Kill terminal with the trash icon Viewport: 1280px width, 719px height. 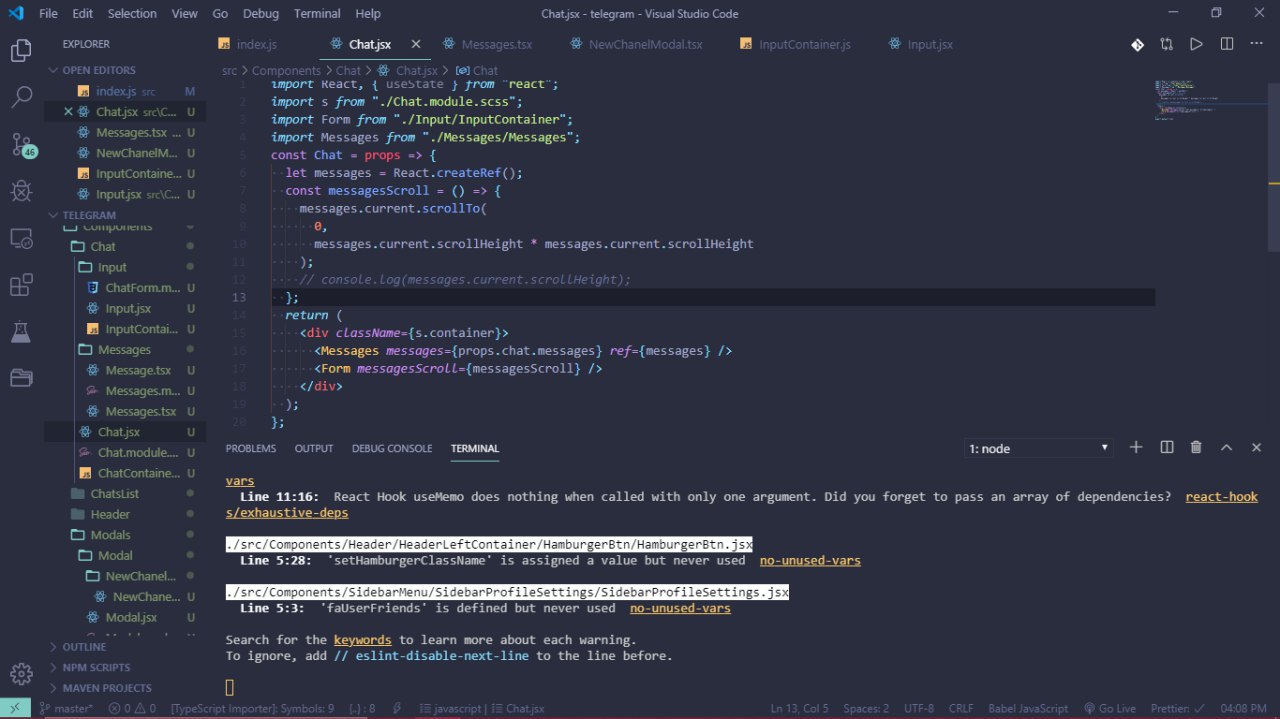1196,448
